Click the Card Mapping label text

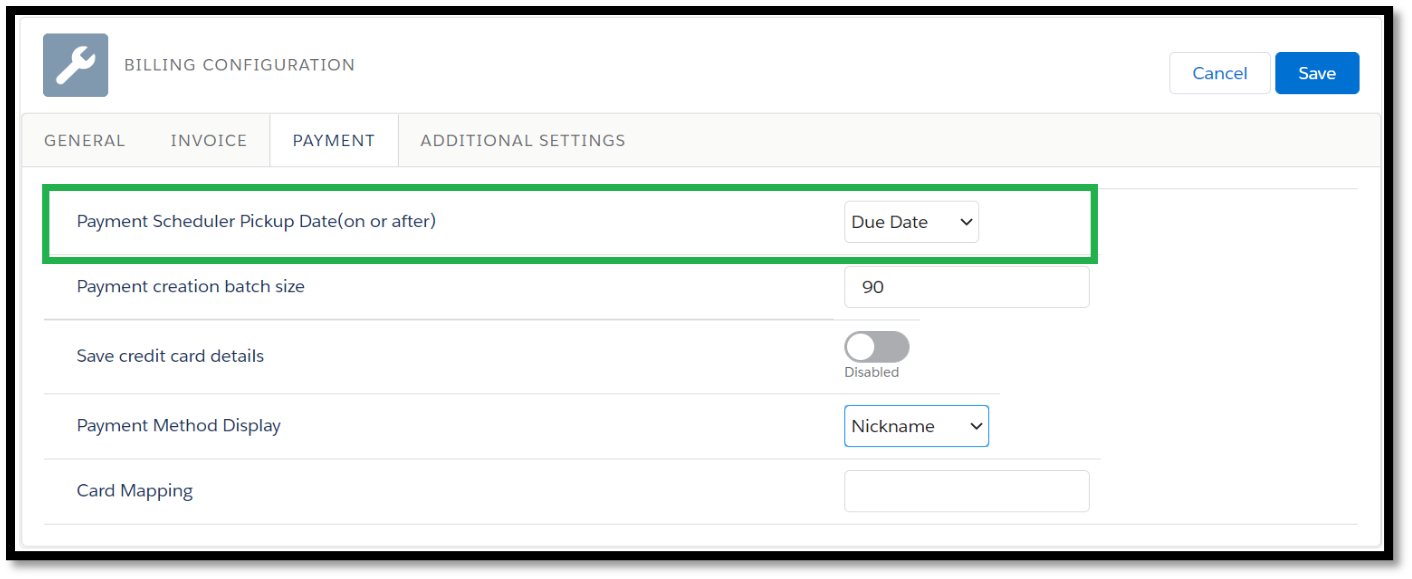tap(134, 491)
